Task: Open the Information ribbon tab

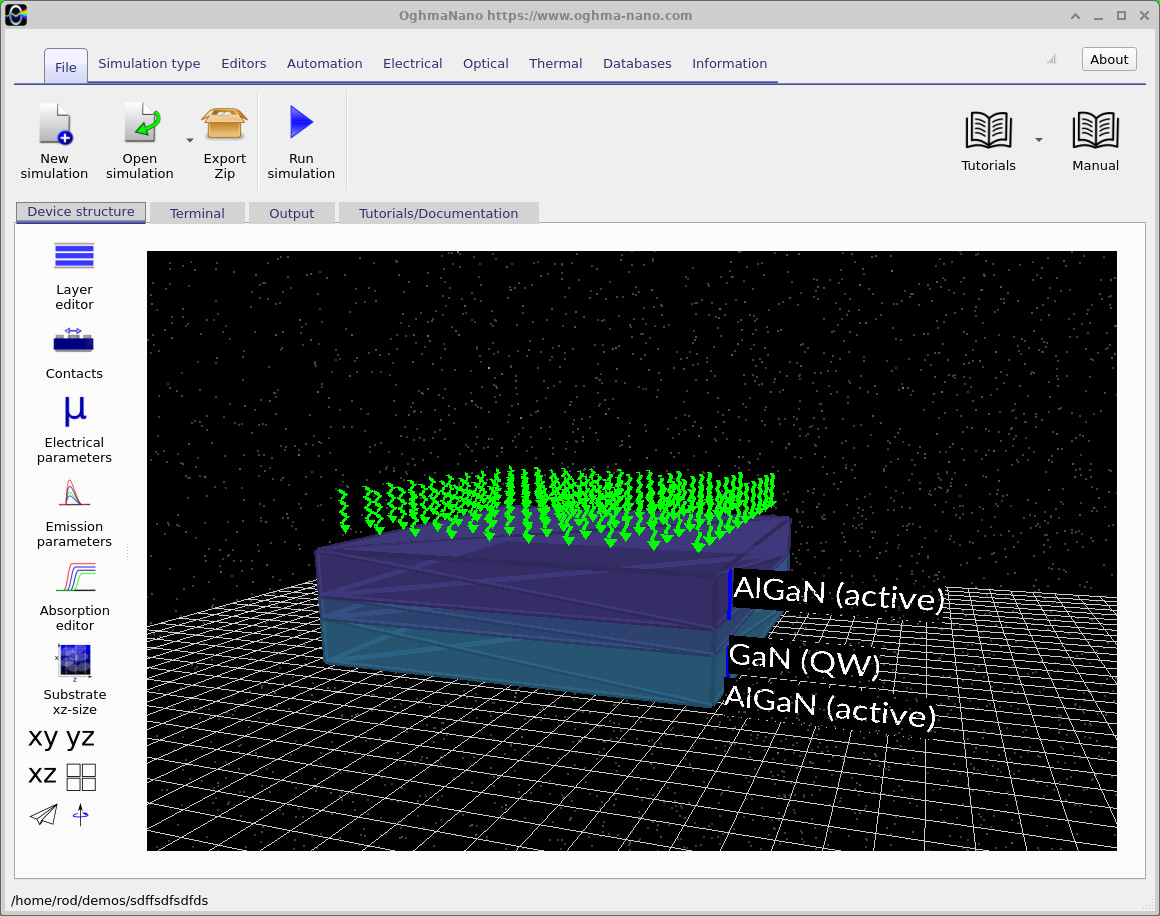Action: 729,64
